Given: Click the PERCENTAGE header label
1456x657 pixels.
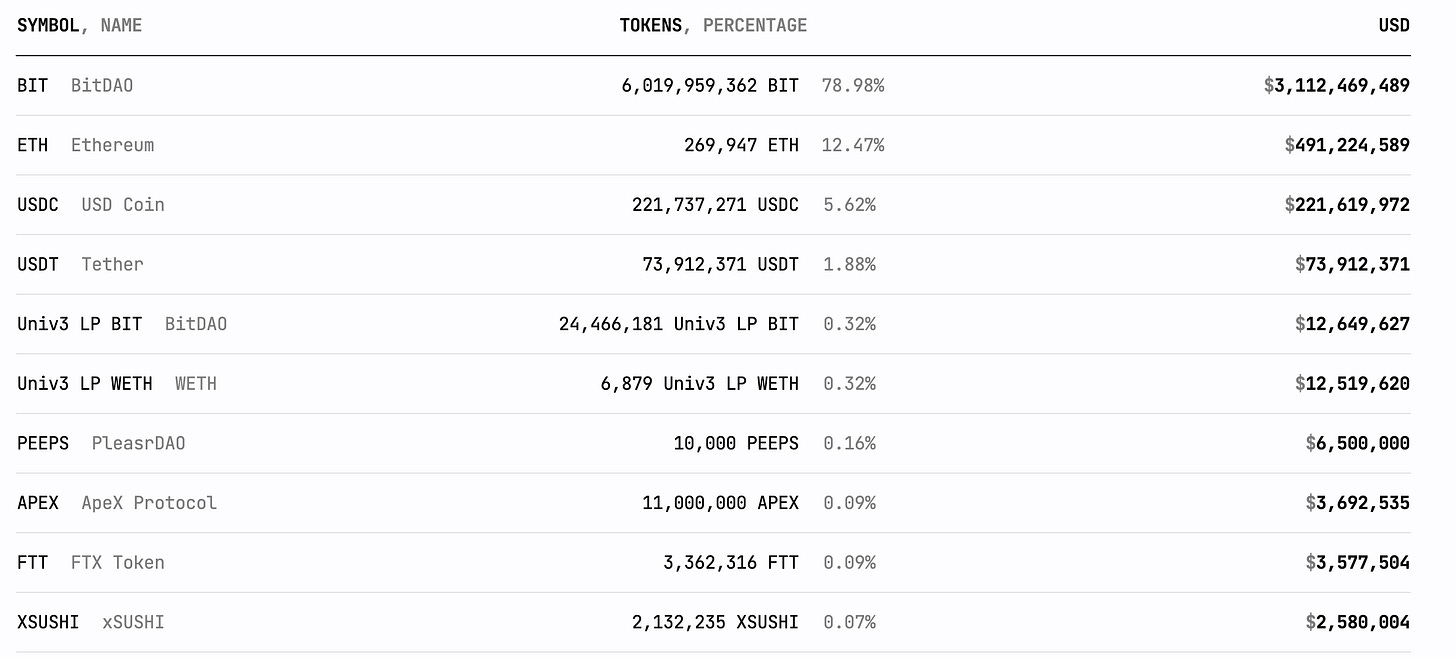Looking at the screenshot, I should pos(755,25).
